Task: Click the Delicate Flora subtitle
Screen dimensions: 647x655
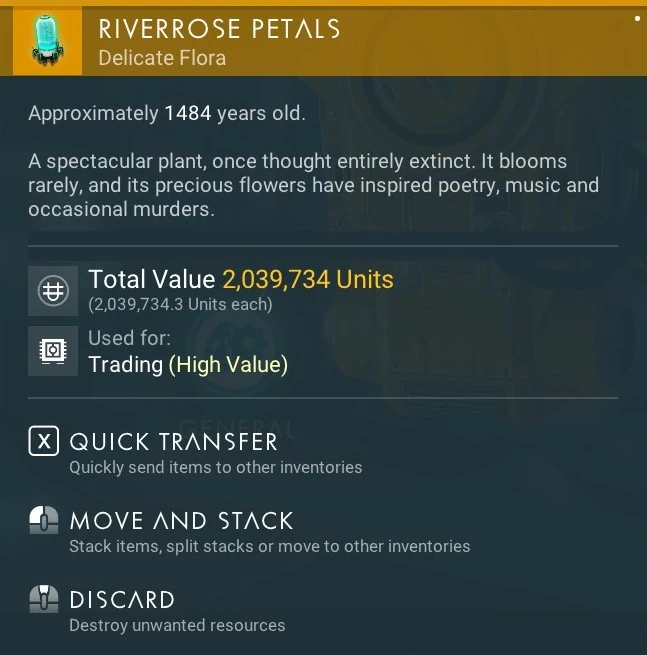Action: click(x=162, y=58)
